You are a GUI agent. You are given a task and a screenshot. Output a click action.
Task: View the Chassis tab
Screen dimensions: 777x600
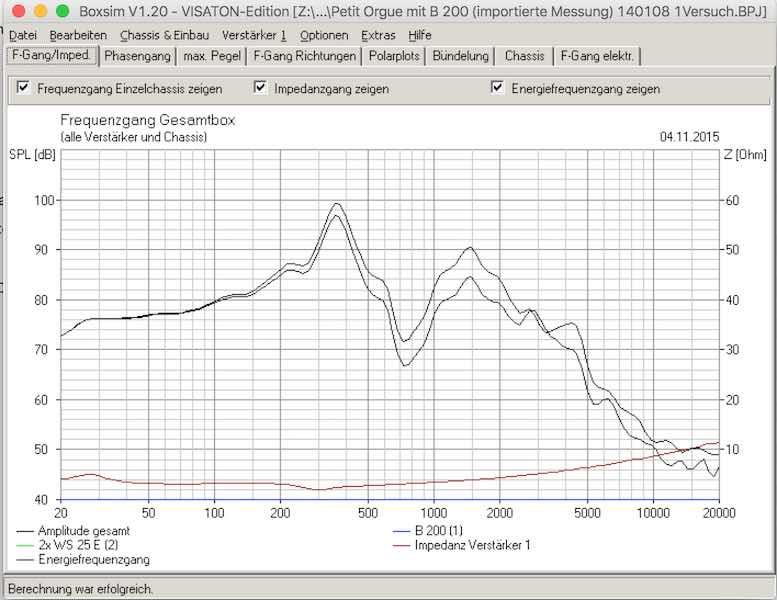525,56
